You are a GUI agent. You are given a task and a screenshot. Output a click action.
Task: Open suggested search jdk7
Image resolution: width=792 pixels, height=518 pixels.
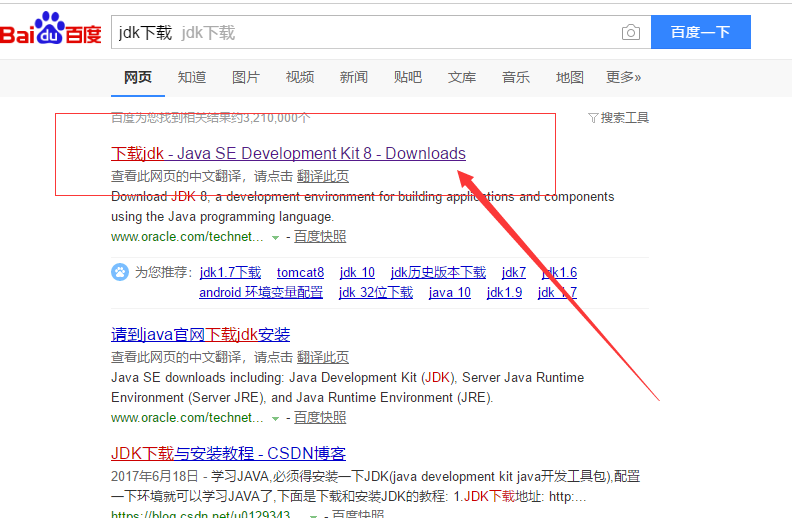click(514, 273)
